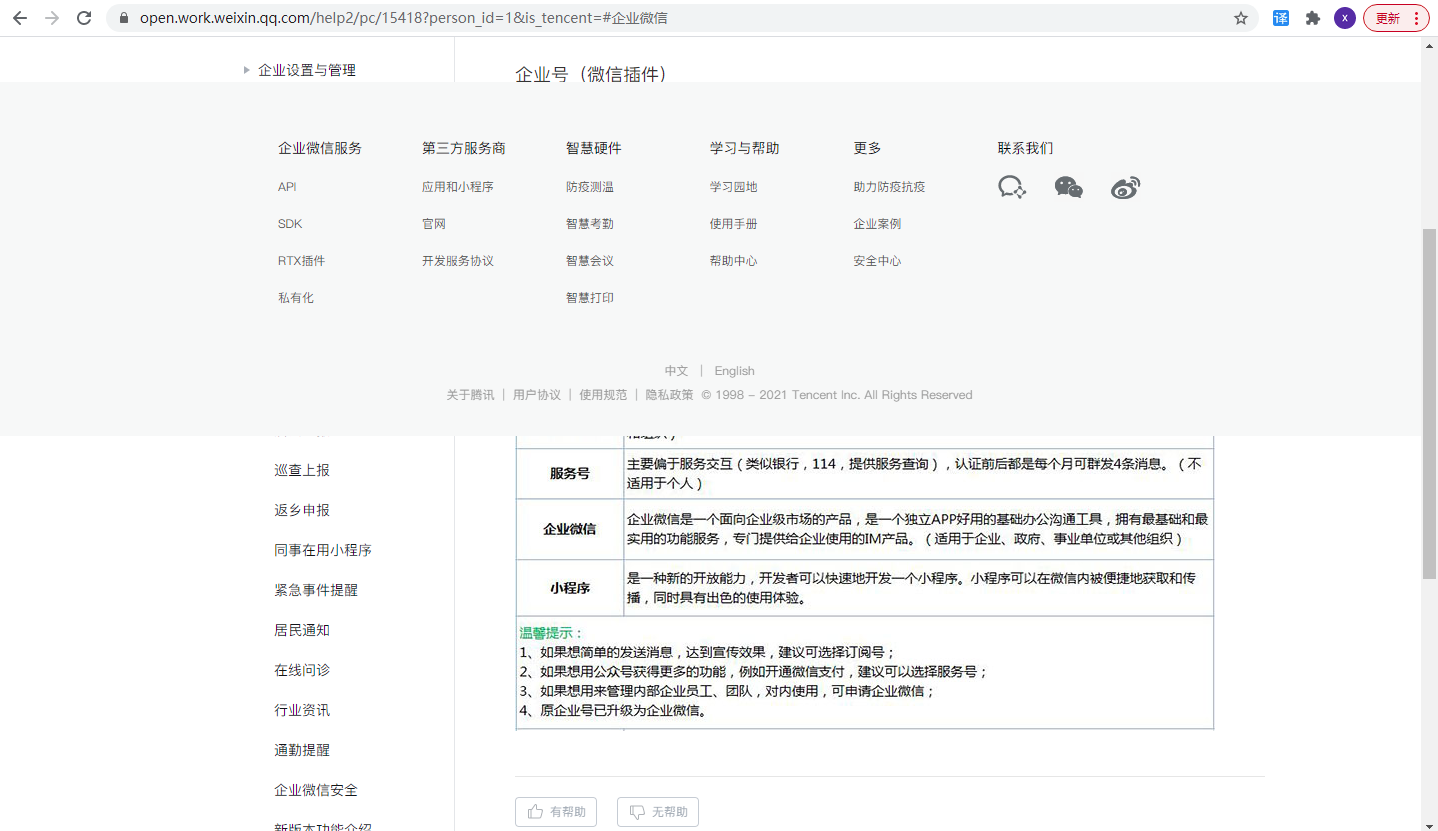Click the thumbs-up icon in 有帮助

coord(536,812)
